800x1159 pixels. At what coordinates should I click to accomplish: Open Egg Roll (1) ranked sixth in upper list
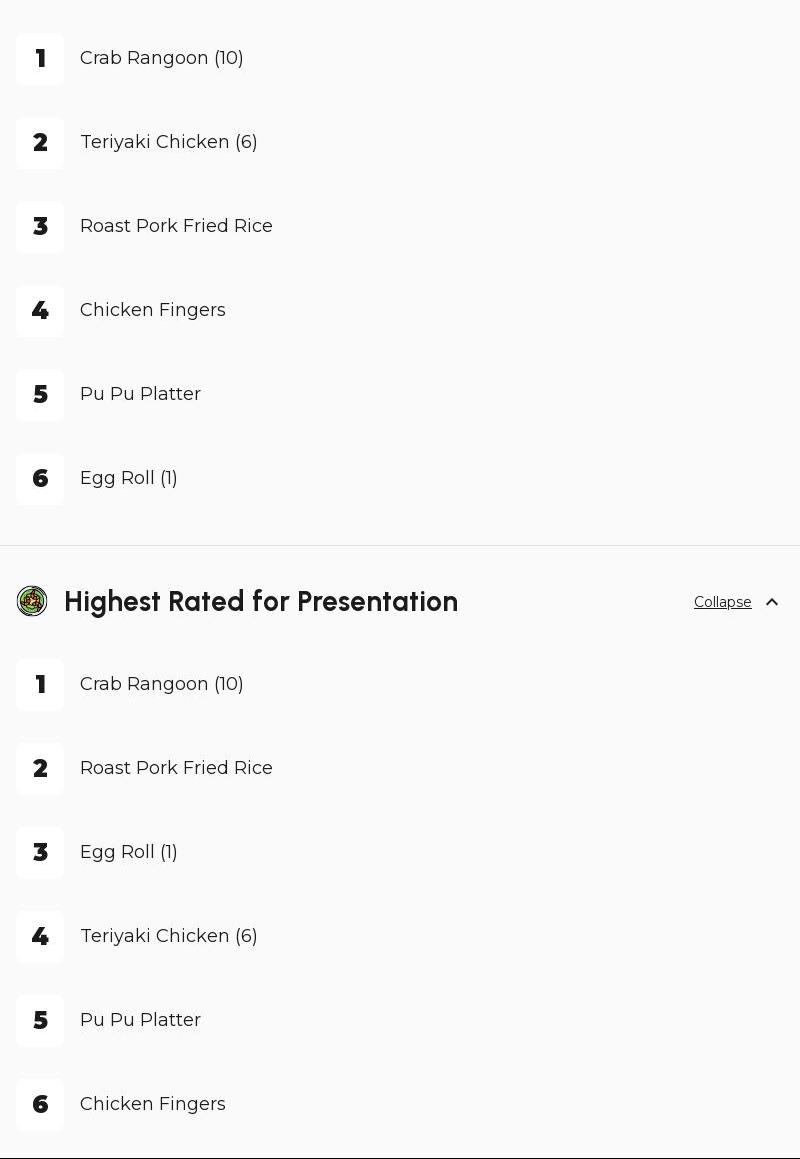pos(129,478)
